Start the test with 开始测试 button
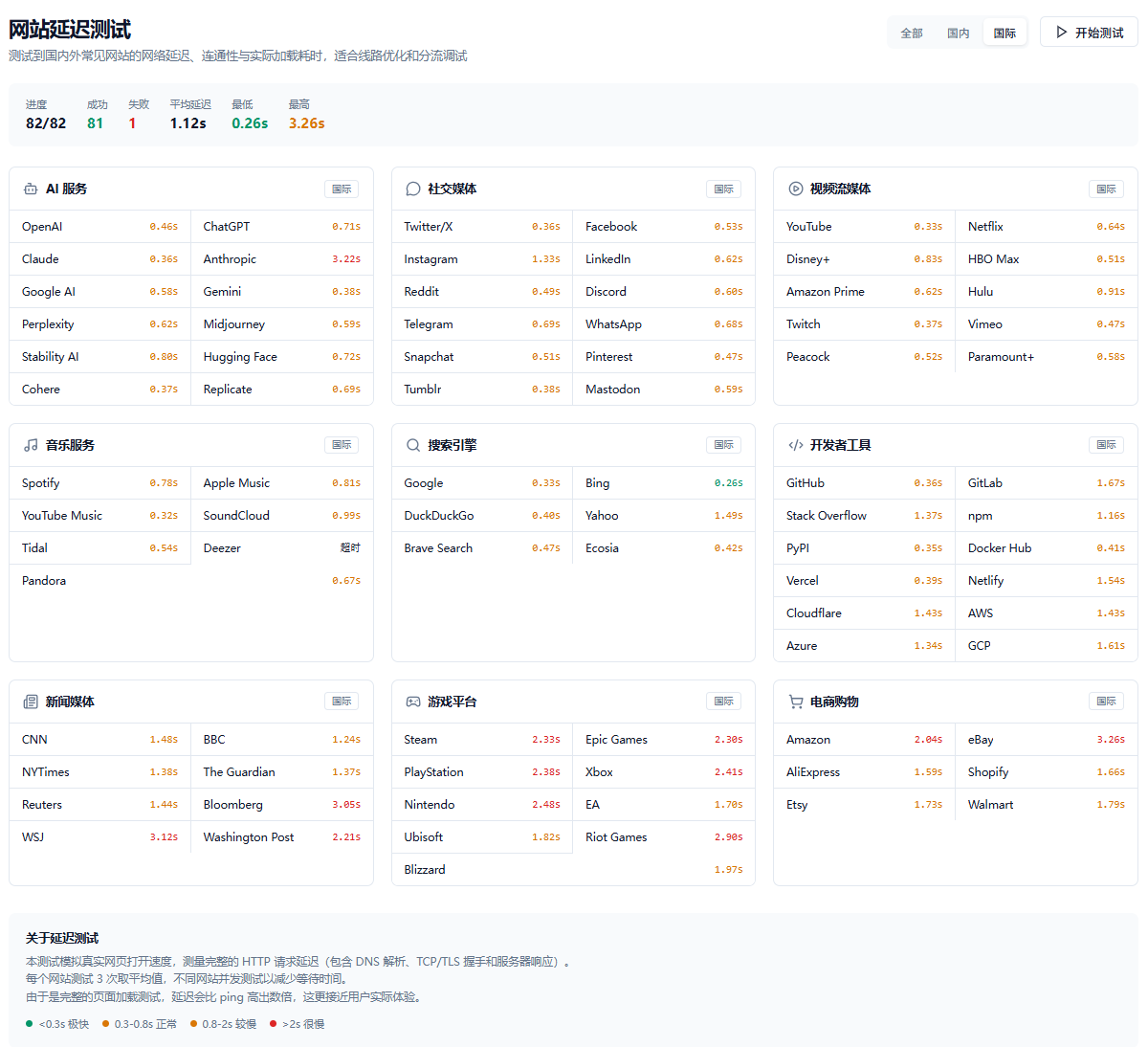Screen dimensions: 1148x1047 [x=1089, y=33]
